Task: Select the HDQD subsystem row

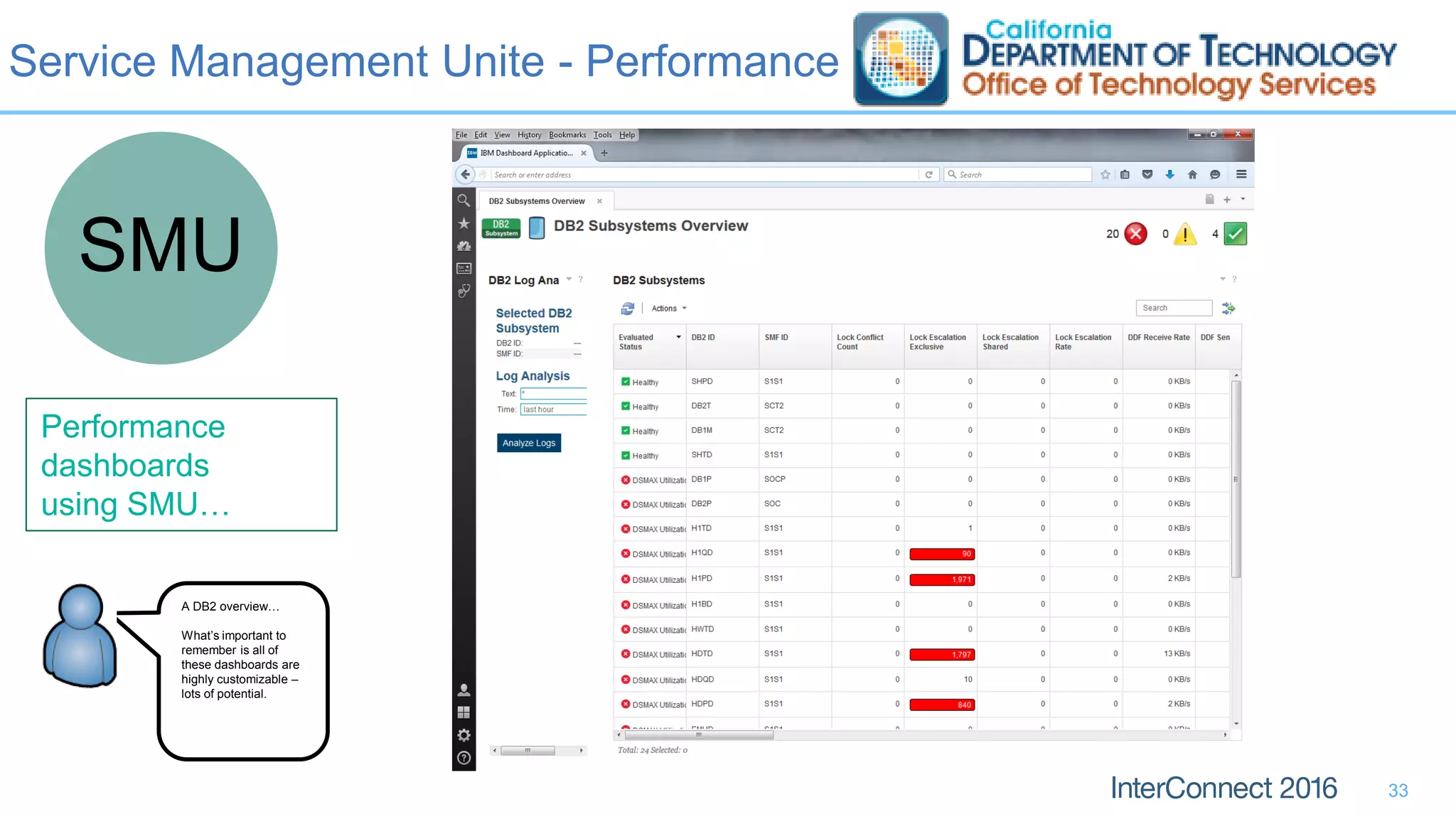Action: tap(921, 680)
